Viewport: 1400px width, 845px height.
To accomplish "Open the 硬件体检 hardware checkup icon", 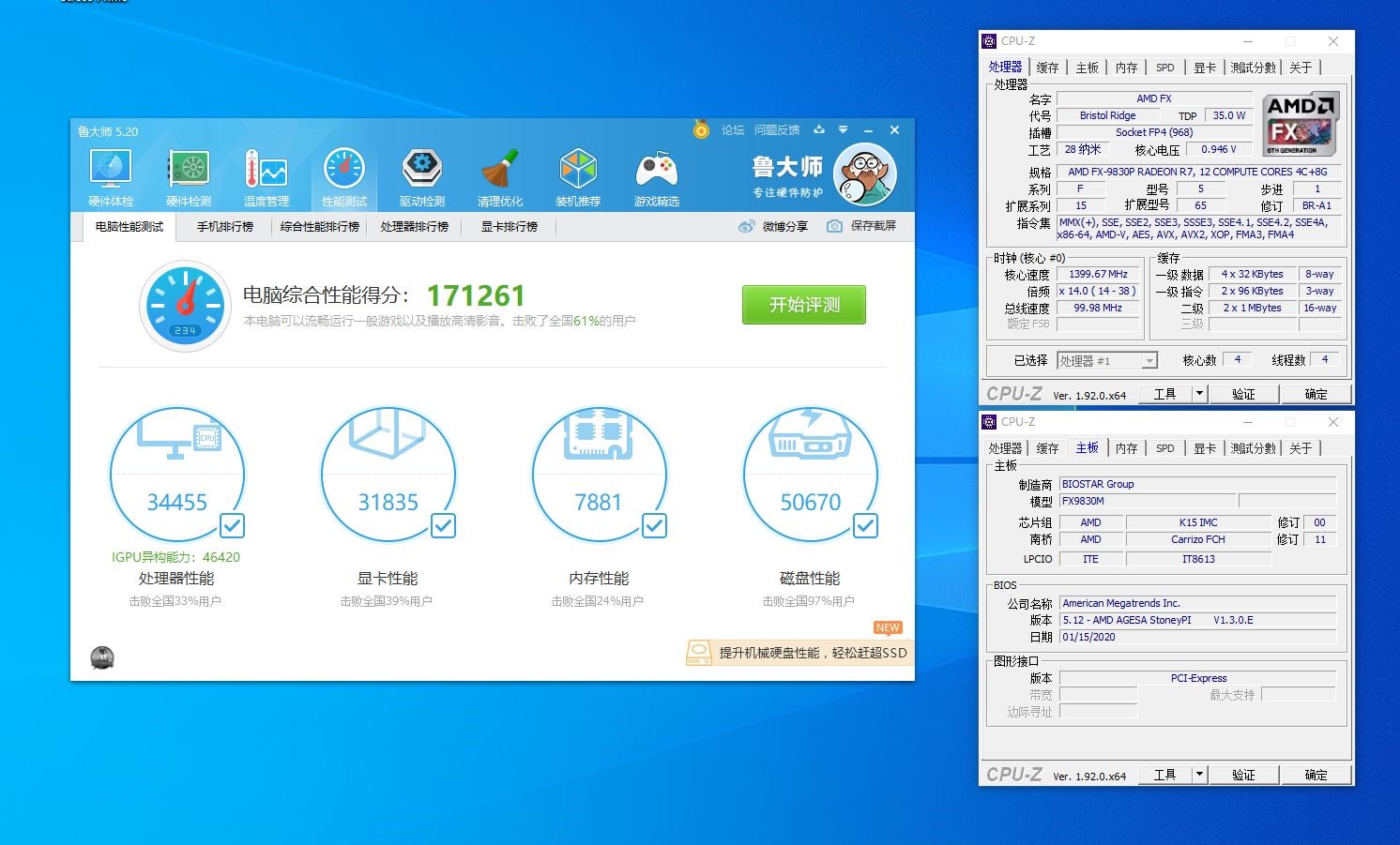I will tap(111, 176).
